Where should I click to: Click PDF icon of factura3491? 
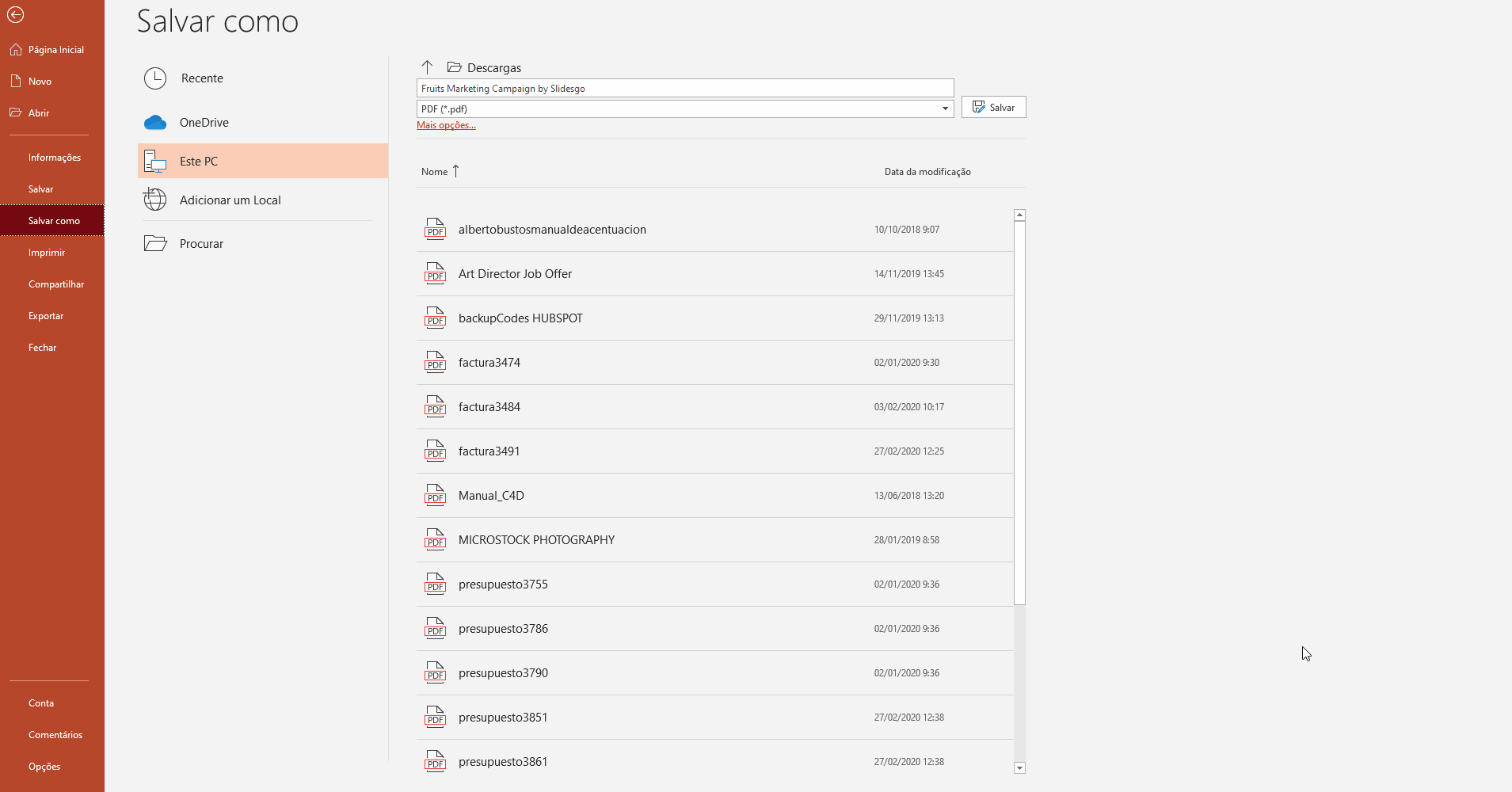click(x=435, y=451)
